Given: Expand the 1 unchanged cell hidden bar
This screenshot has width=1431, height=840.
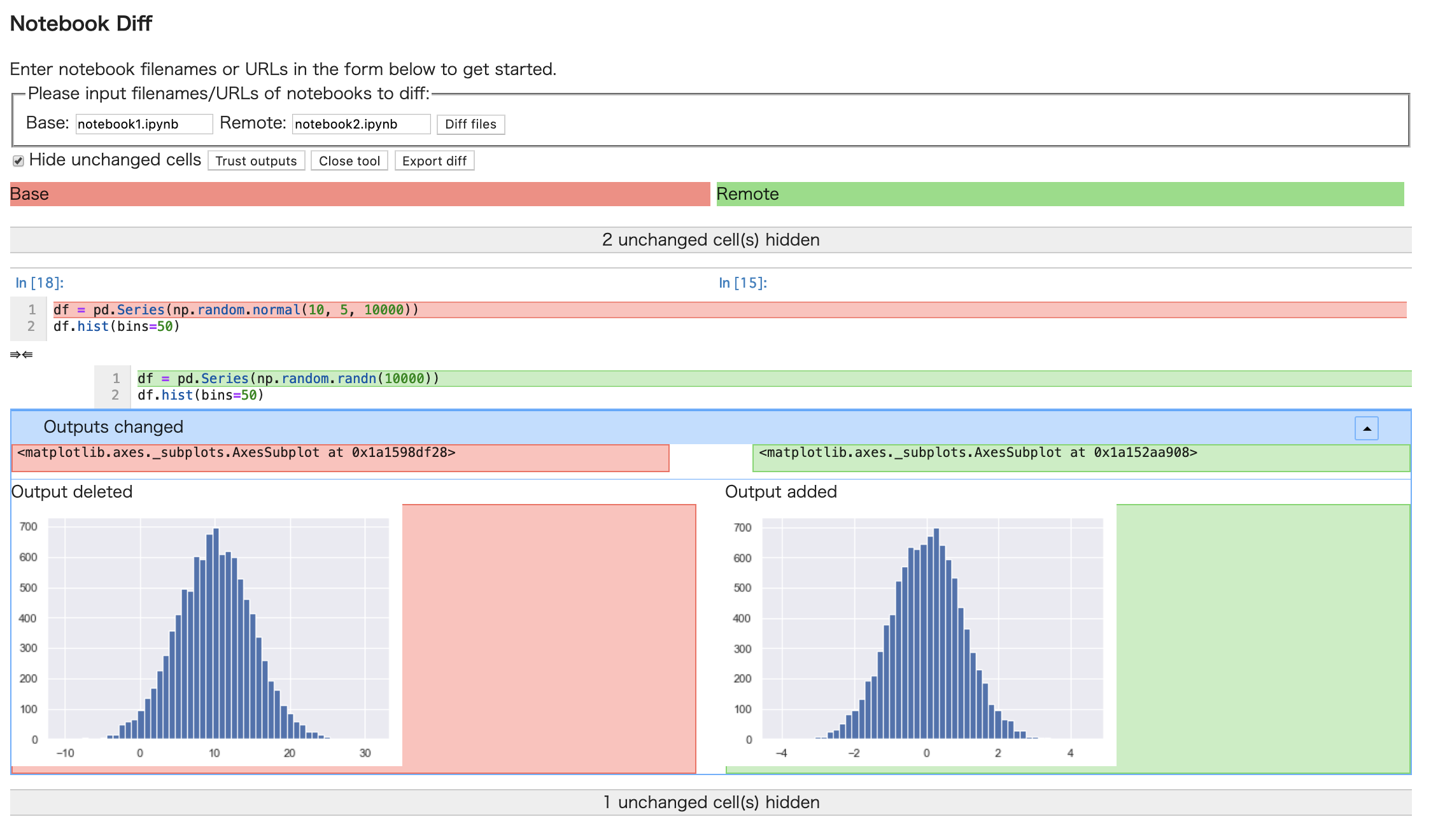Looking at the screenshot, I should 710,802.
